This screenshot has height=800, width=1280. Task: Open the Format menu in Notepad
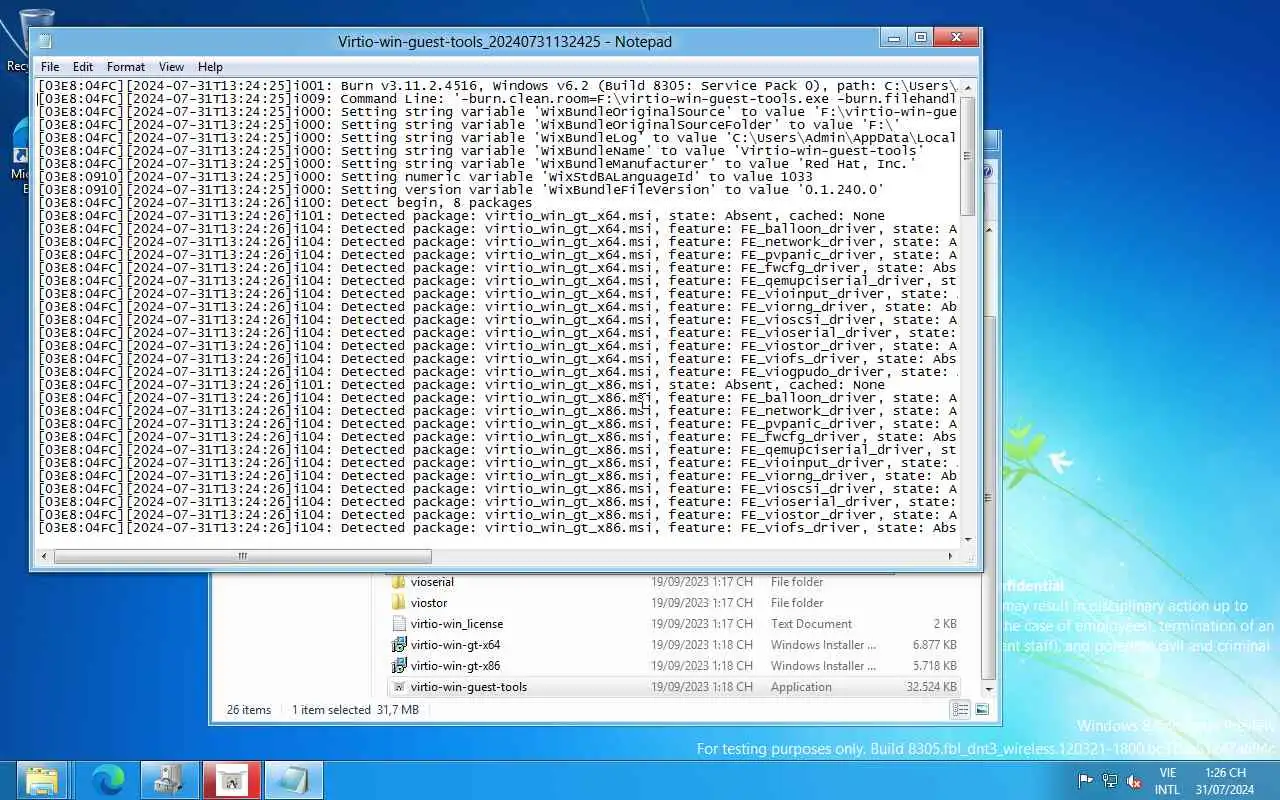(x=126, y=67)
